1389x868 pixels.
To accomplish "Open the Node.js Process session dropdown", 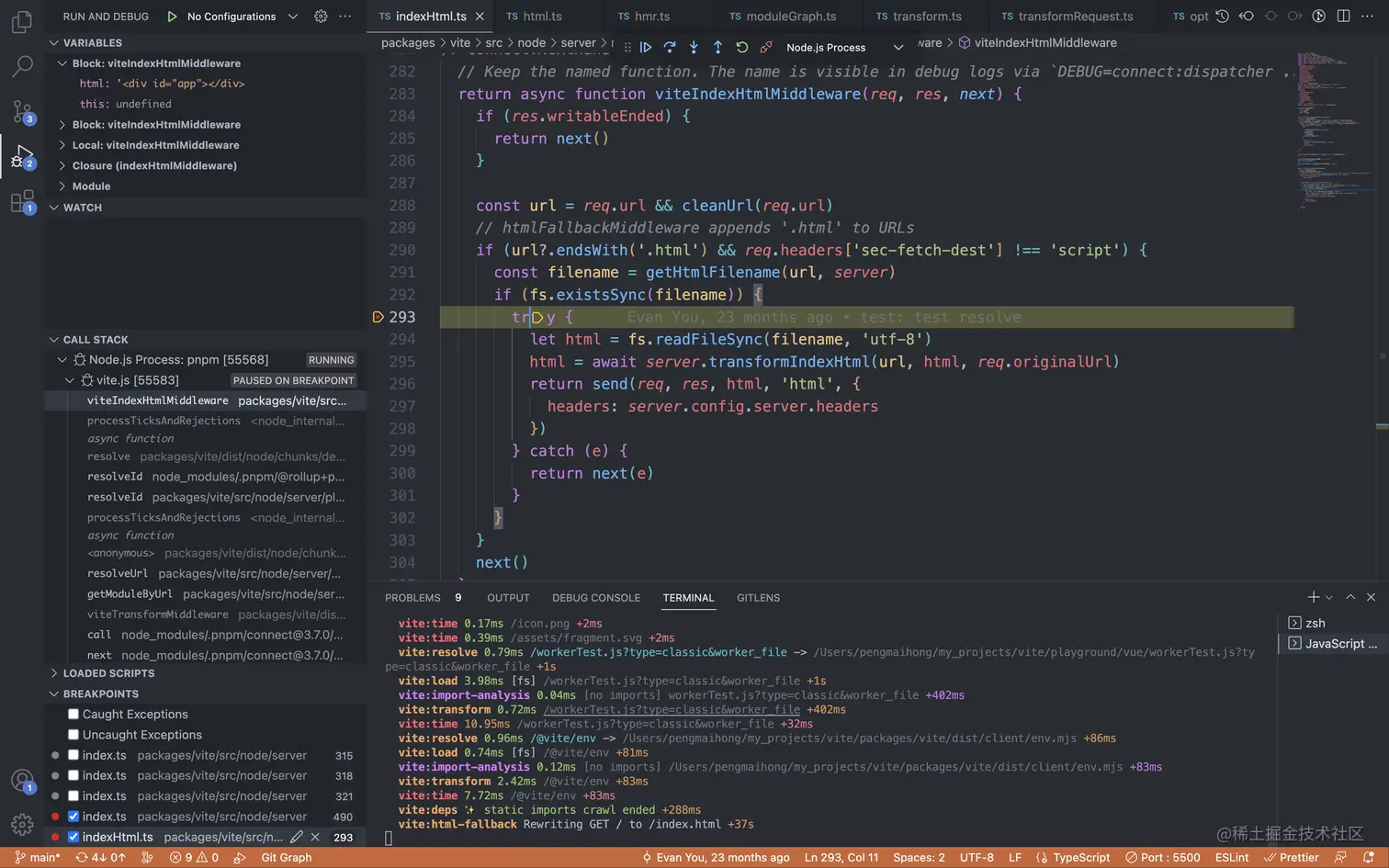I will [x=898, y=48].
